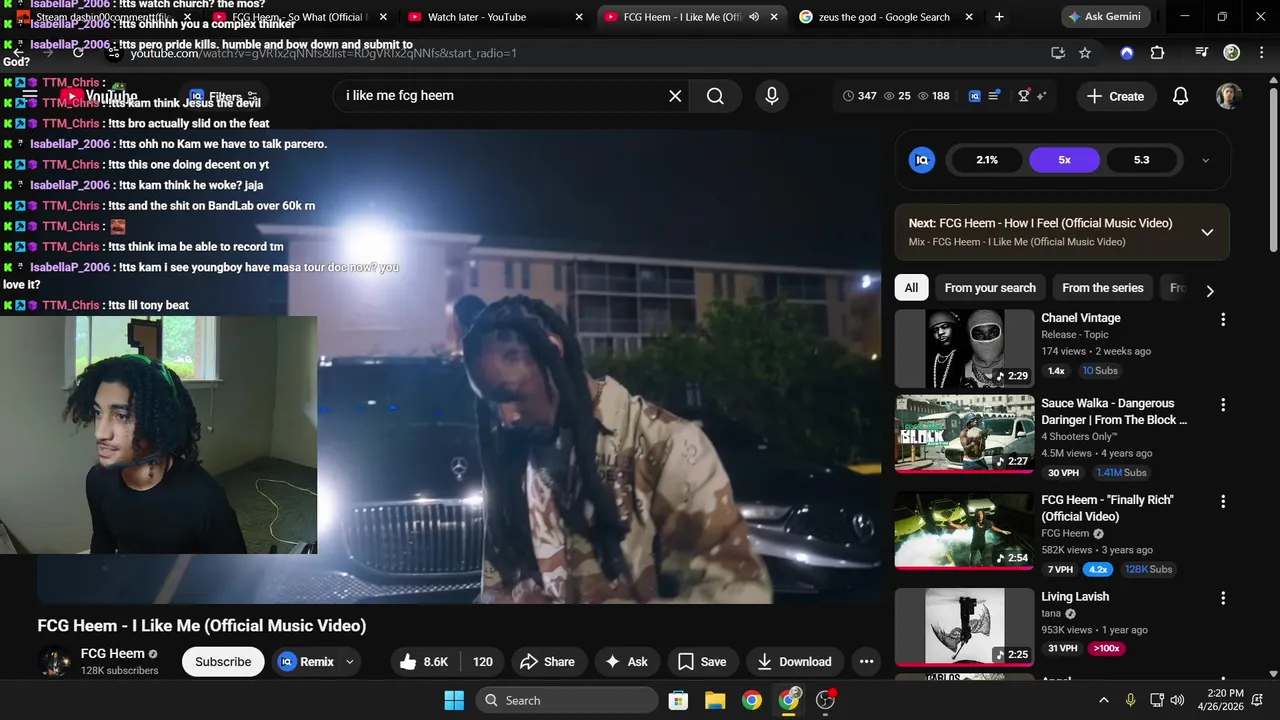Viewport: 1280px width, 720px height.
Task: Click the Download button
Action: pos(794,661)
